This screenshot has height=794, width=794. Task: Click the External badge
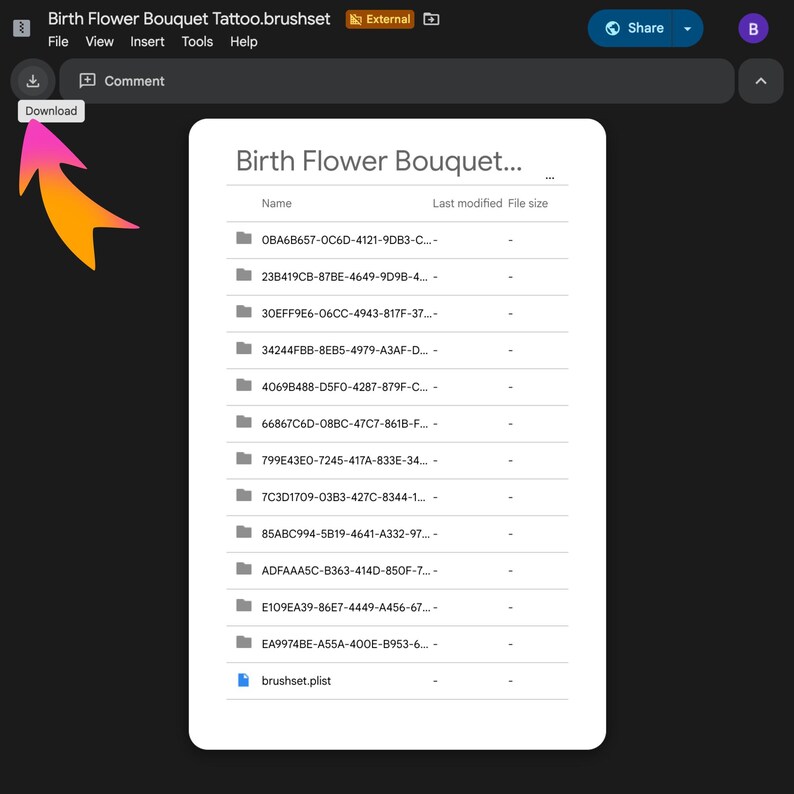380,19
